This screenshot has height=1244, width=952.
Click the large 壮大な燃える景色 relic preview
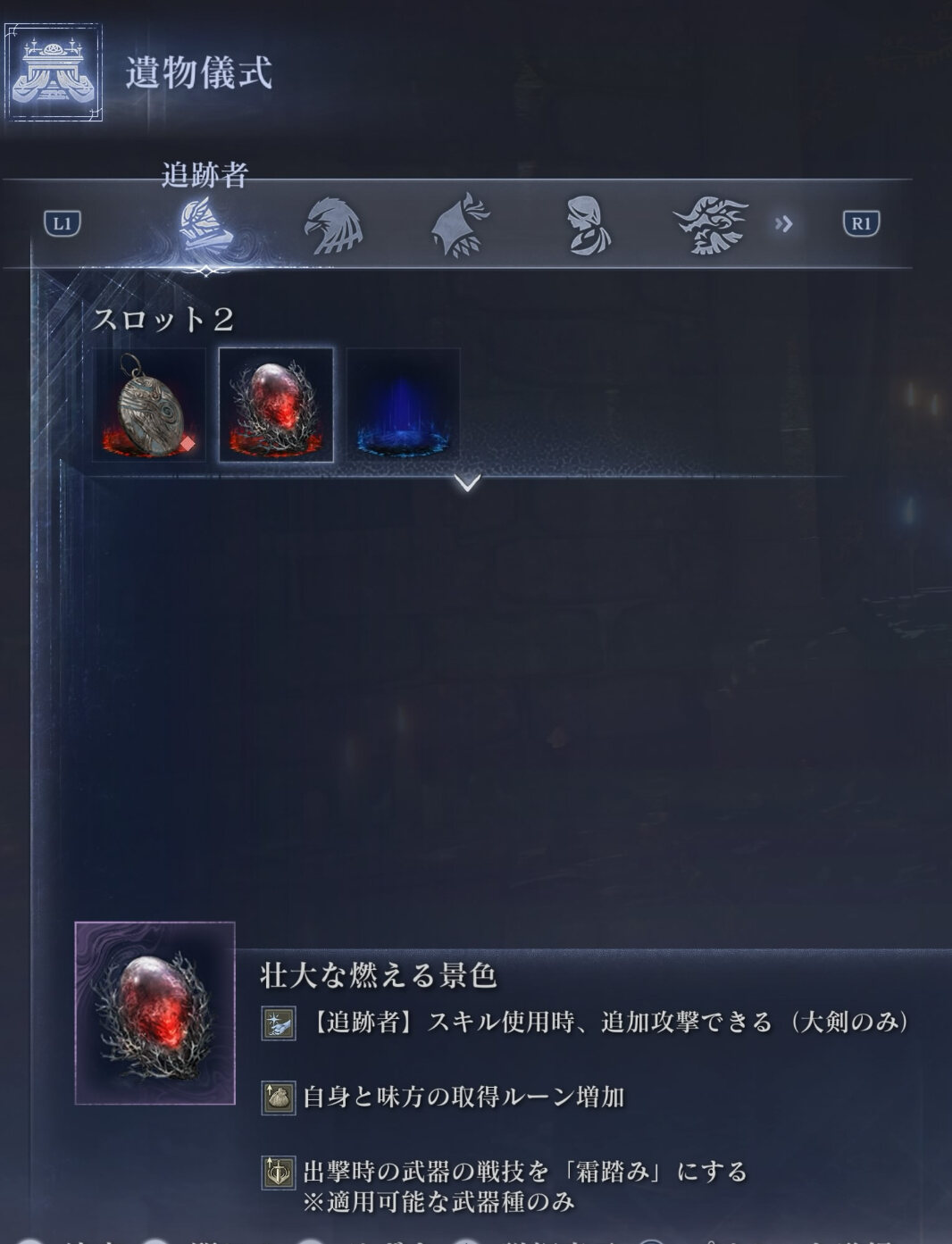[x=155, y=1013]
